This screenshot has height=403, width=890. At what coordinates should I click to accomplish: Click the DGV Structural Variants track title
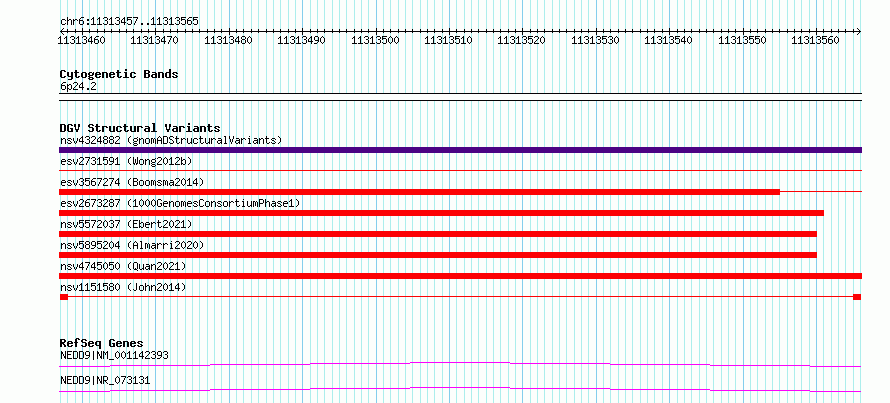coord(140,128)
